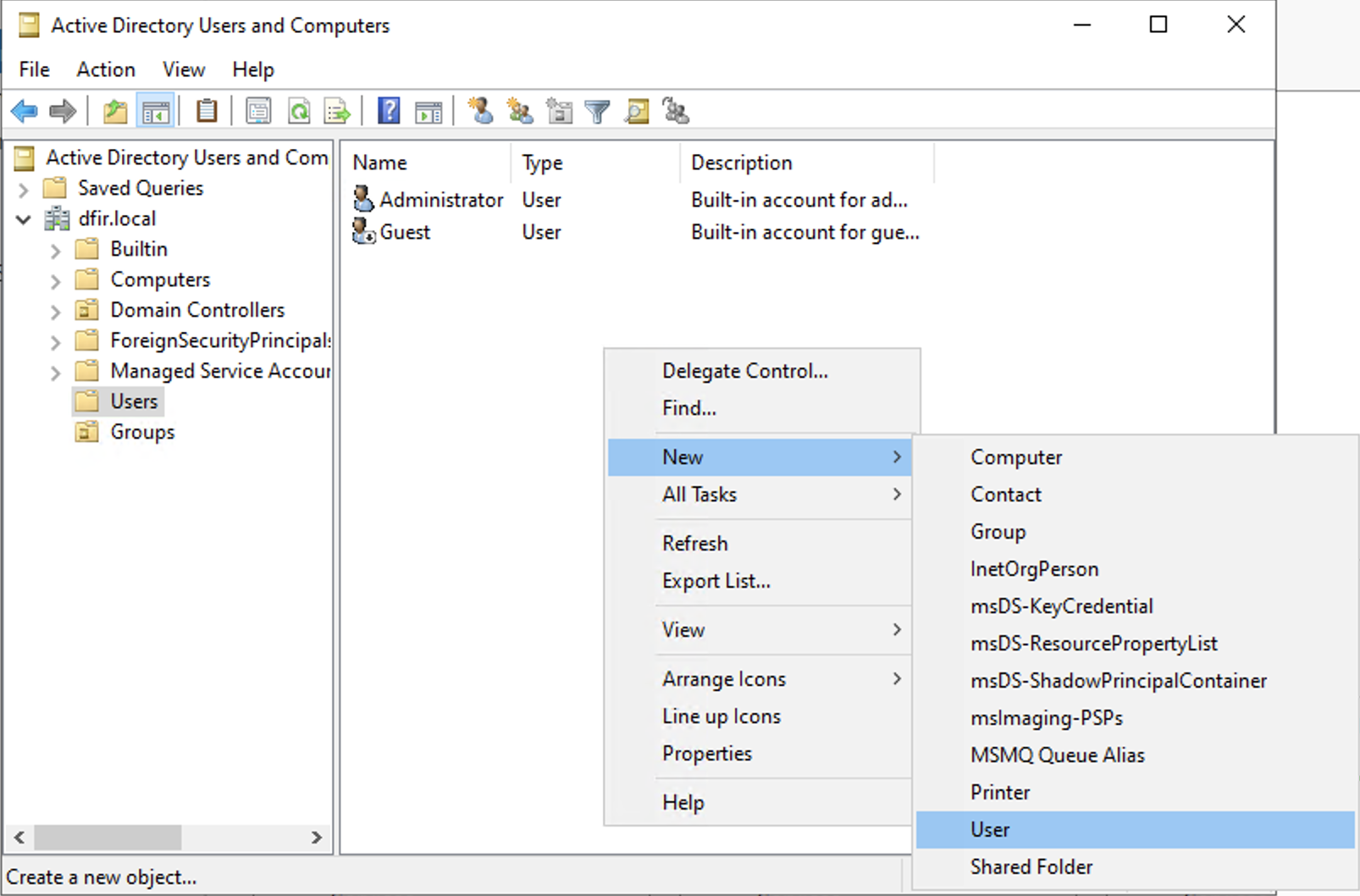Click the Export List toolbar icon

[337, 111]
